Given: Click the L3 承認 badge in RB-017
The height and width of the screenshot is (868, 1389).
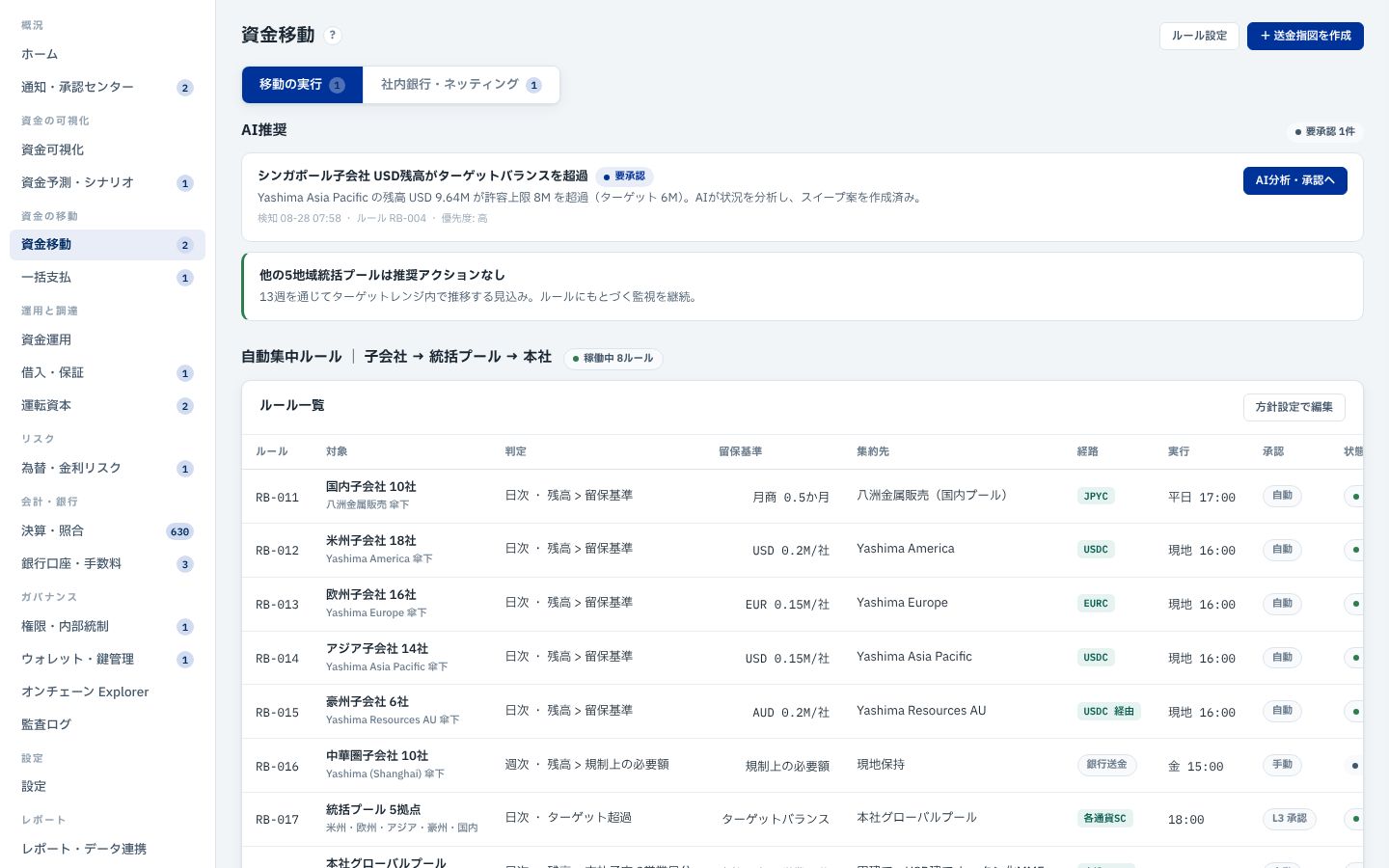Looking at the screenshot, I should coord(1289,819).
